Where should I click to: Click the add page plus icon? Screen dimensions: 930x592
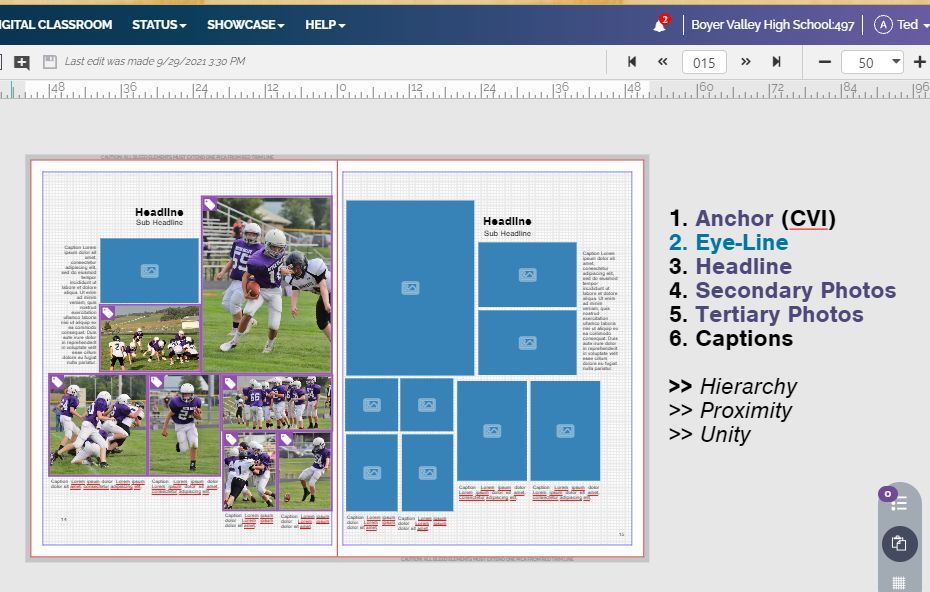tap(22, 62)
